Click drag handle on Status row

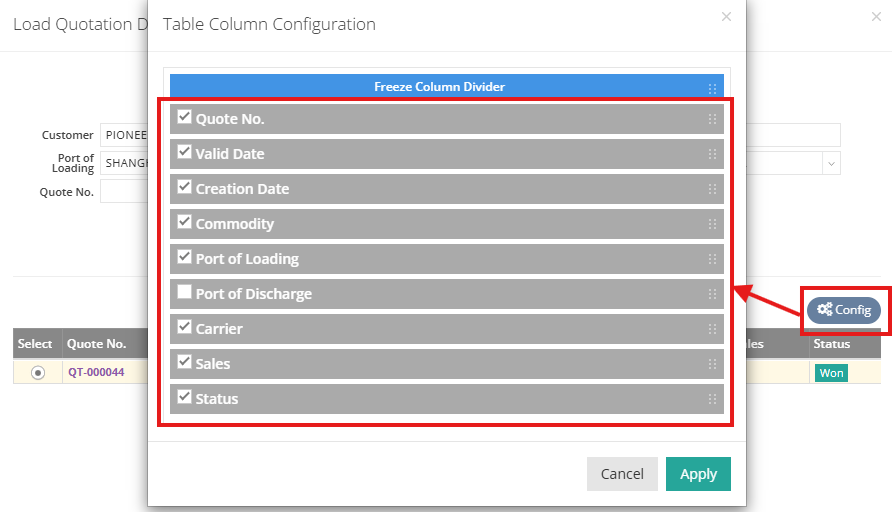tap(712, 399)
